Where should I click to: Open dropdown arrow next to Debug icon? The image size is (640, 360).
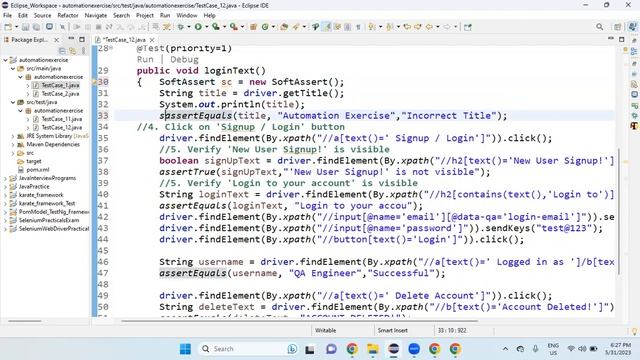point(189,27)
